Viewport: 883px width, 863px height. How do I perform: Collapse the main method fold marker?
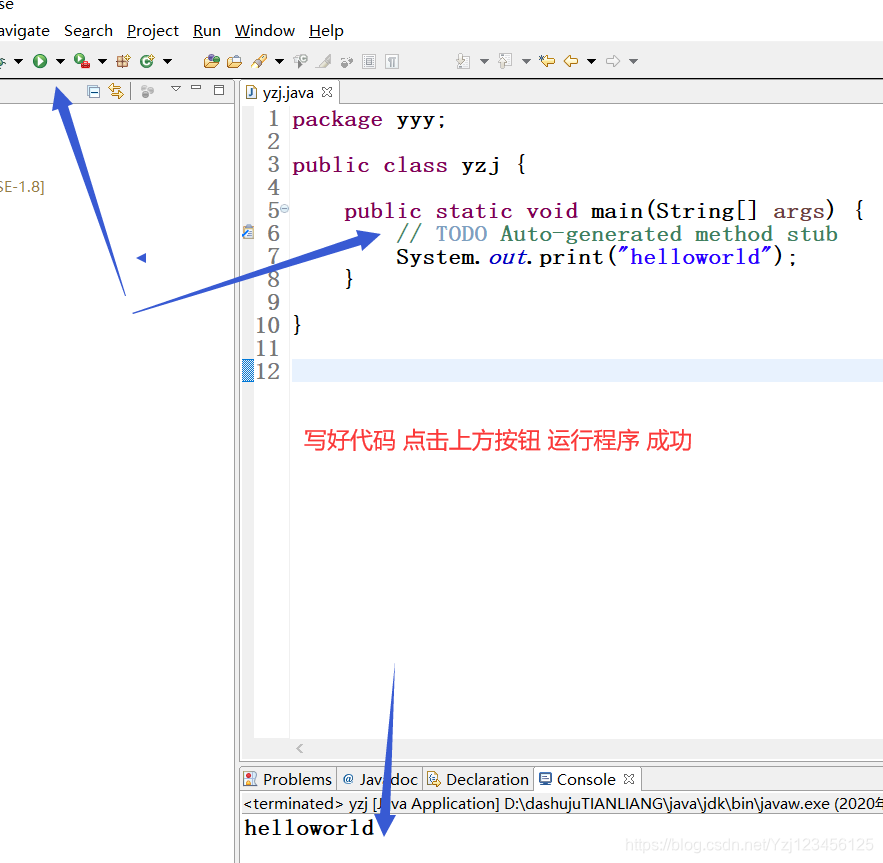[285, 209]
